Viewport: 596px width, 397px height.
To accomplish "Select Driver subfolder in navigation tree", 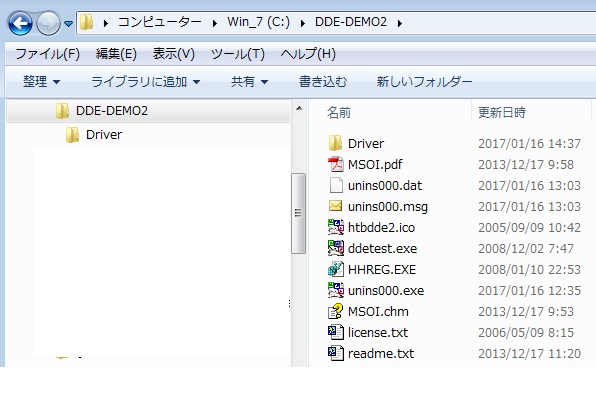I will point(104,134).
